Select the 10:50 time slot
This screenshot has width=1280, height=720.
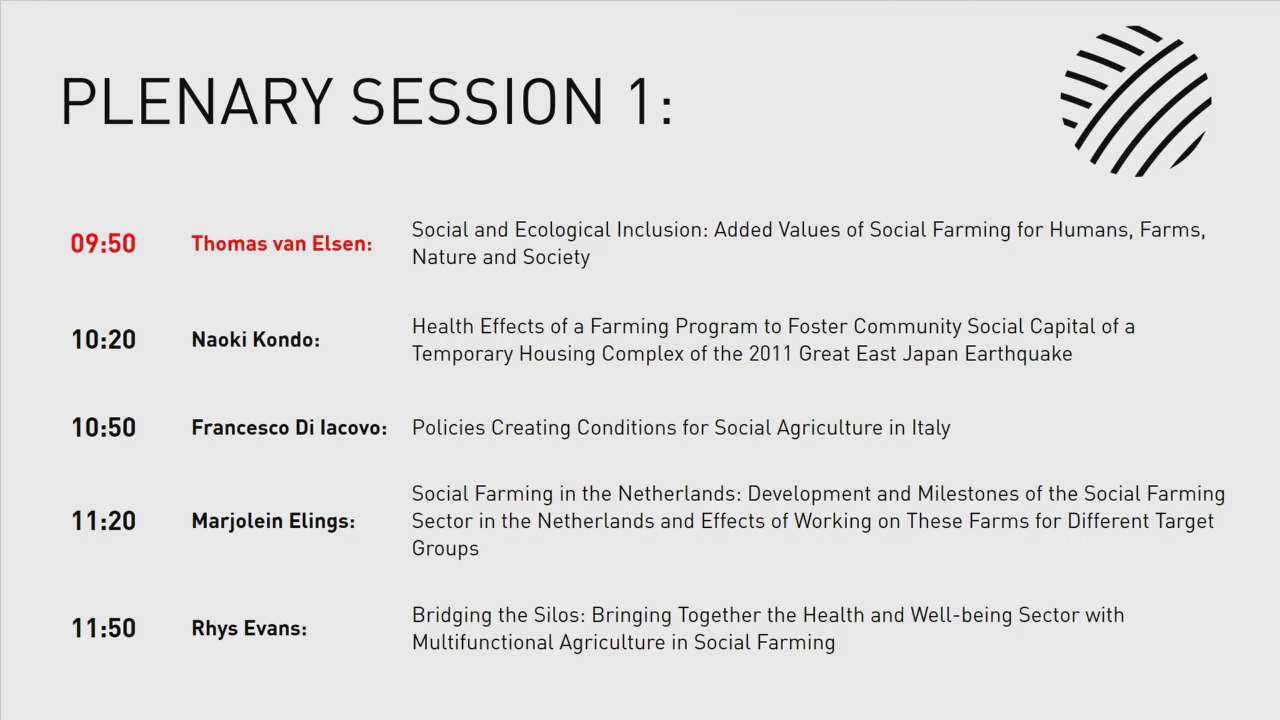click(x=103, y=428)
